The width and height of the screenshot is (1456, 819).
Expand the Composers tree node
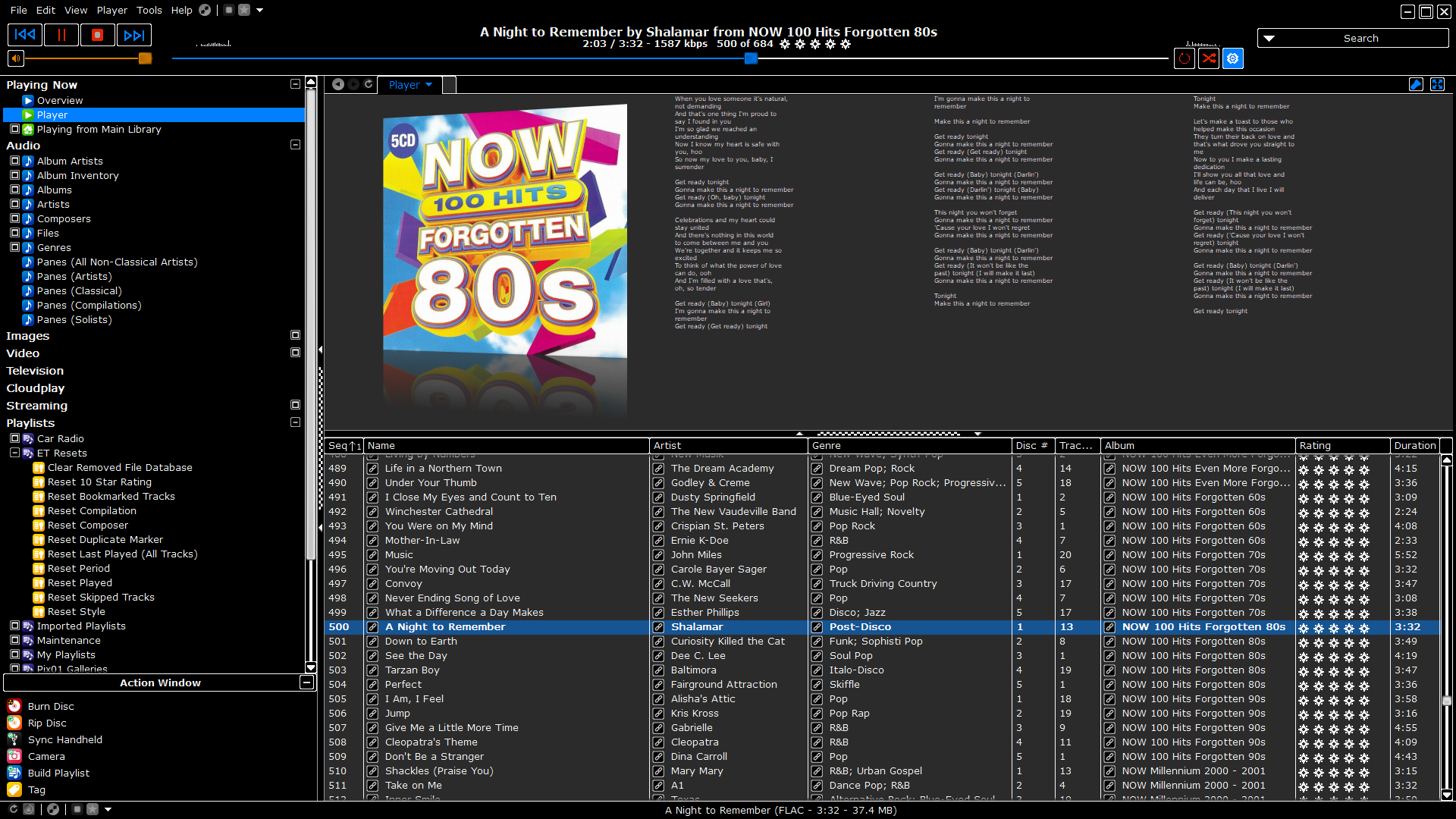click(x=14, y=218)
